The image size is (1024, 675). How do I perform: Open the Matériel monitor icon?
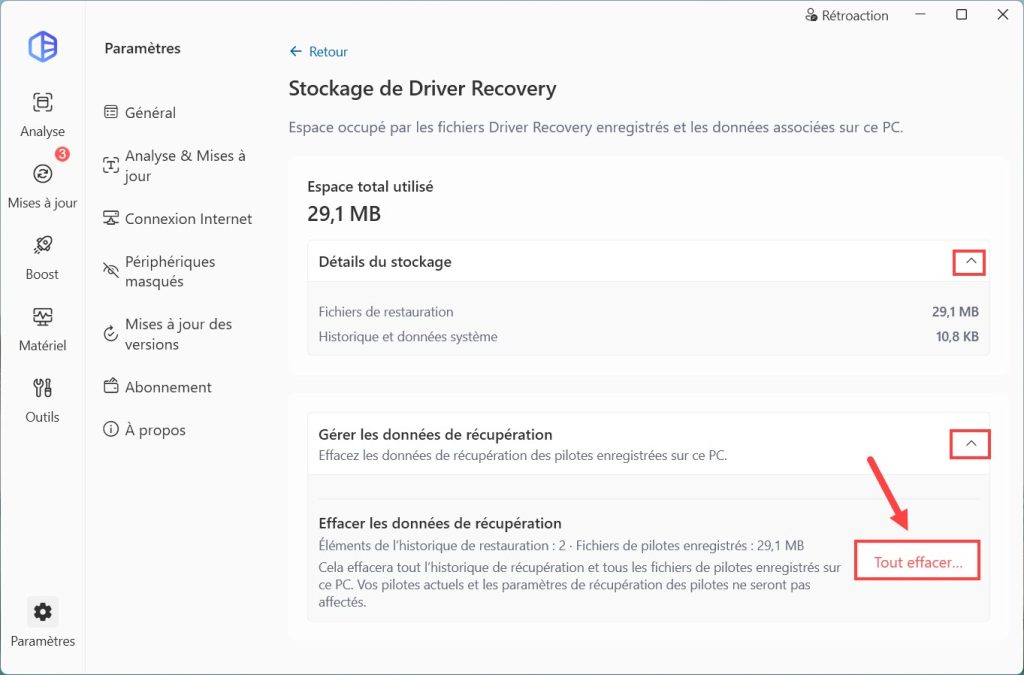tap(42, 317)
